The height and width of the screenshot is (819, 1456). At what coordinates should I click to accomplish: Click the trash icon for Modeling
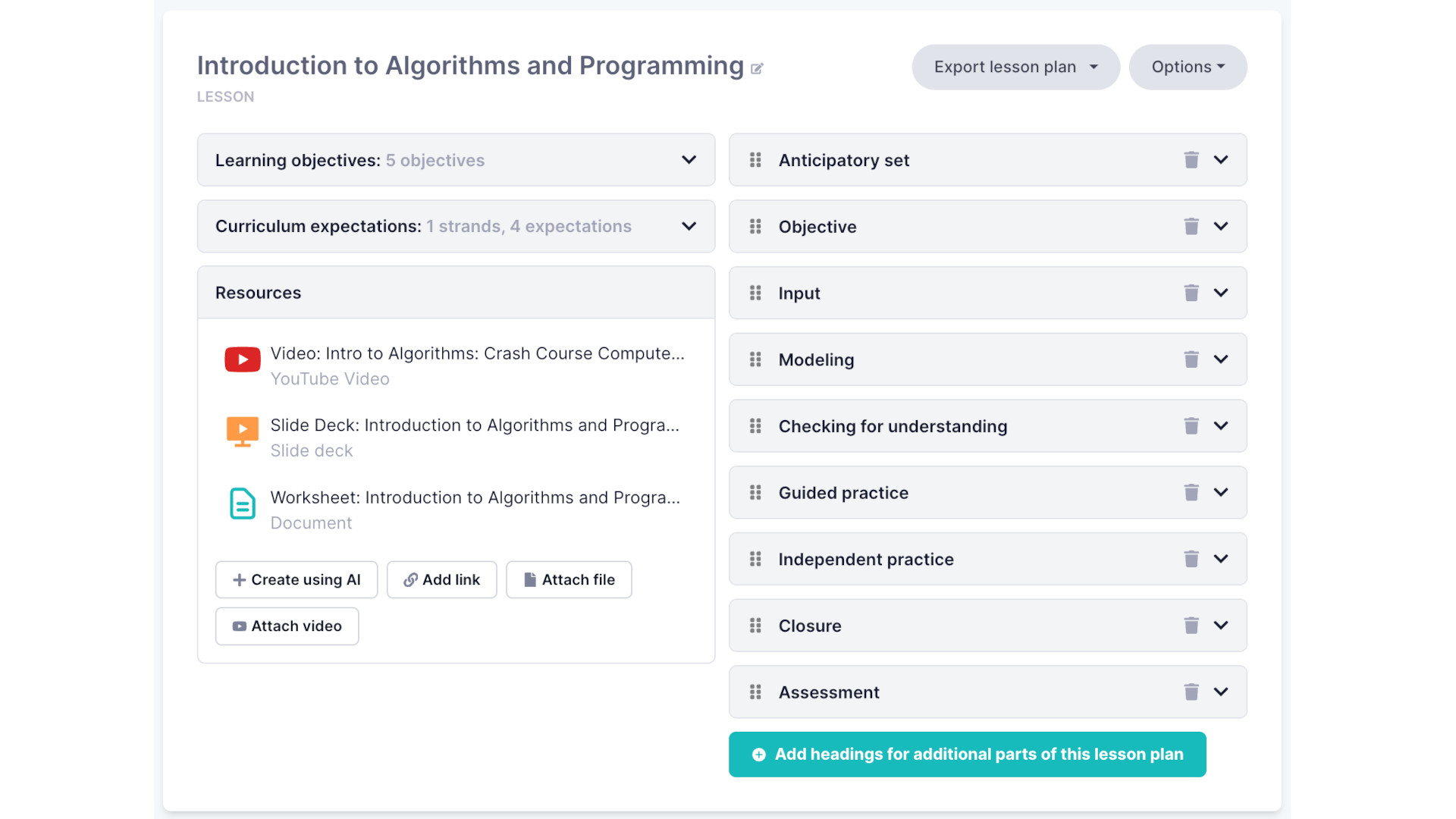pos(1191,359)
